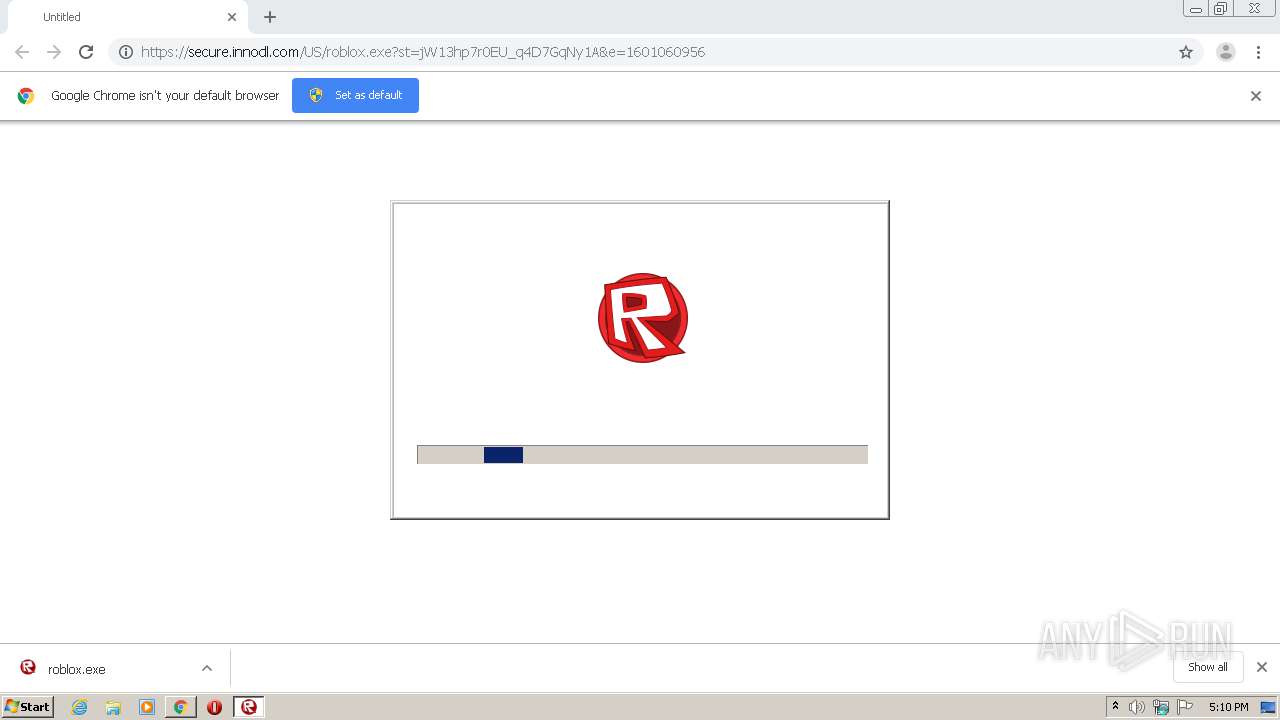Open the Chrome profile avatar
This screenshot has width=1280, height=720.
tap(1226, 52)
